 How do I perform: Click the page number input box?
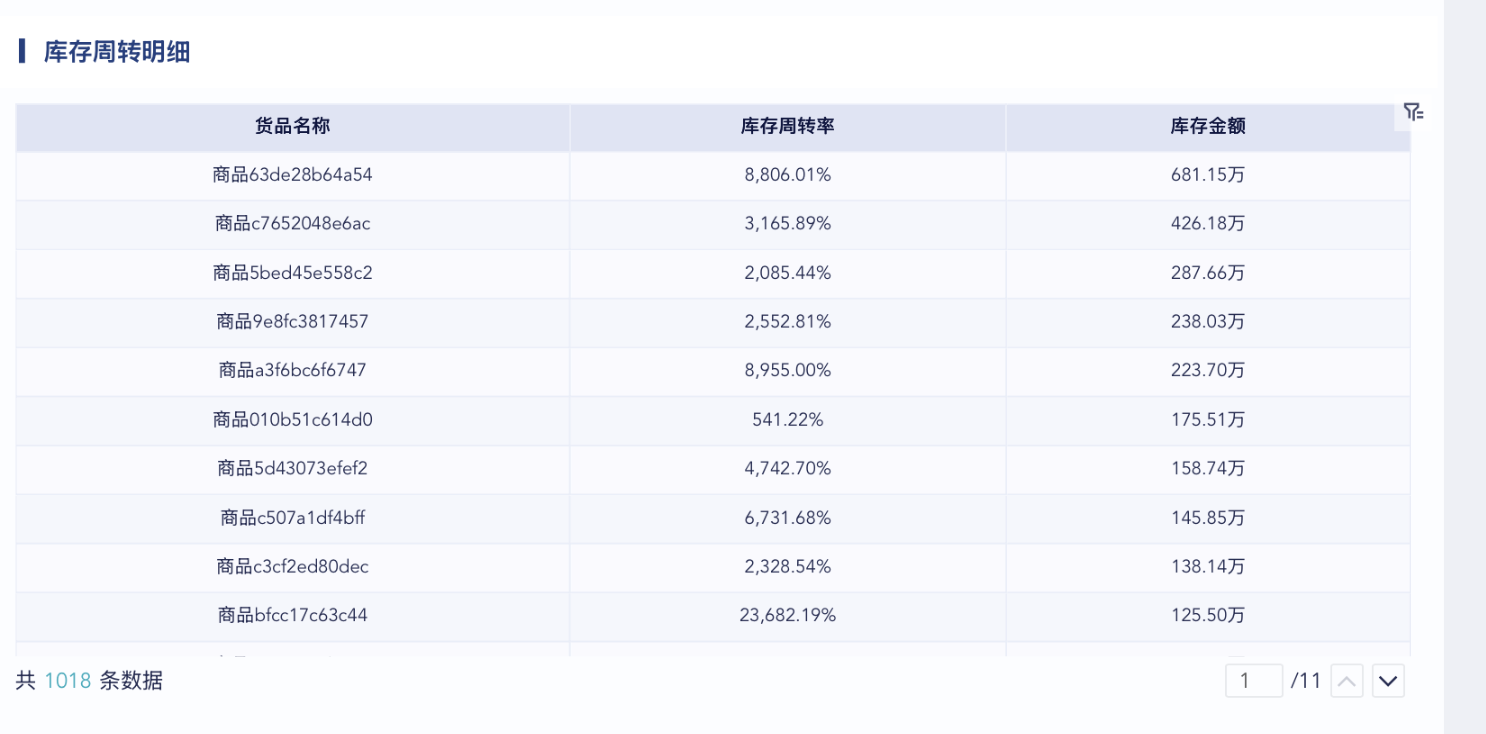click(1253, 681)
